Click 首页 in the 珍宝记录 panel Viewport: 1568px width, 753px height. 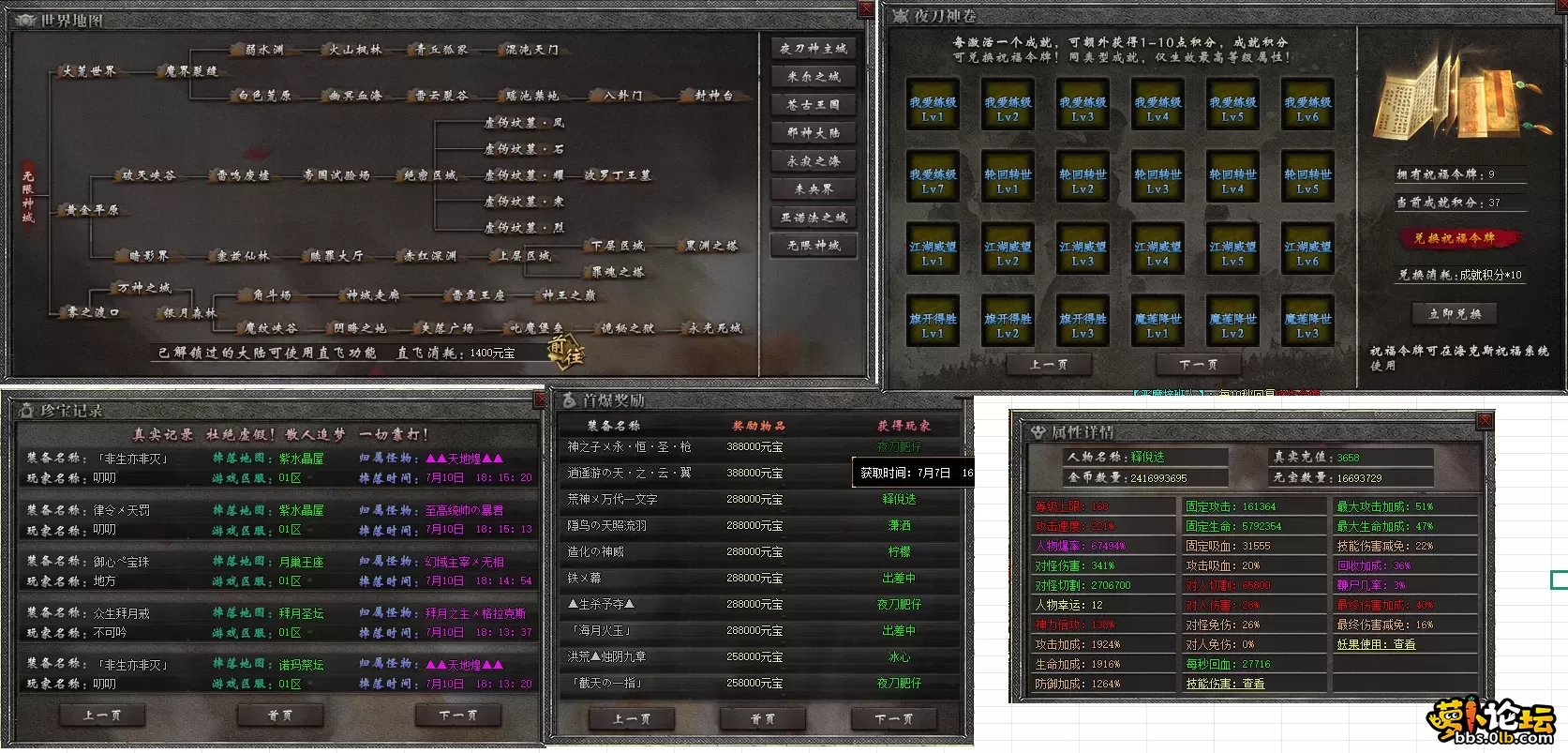[x=280, y=715]
